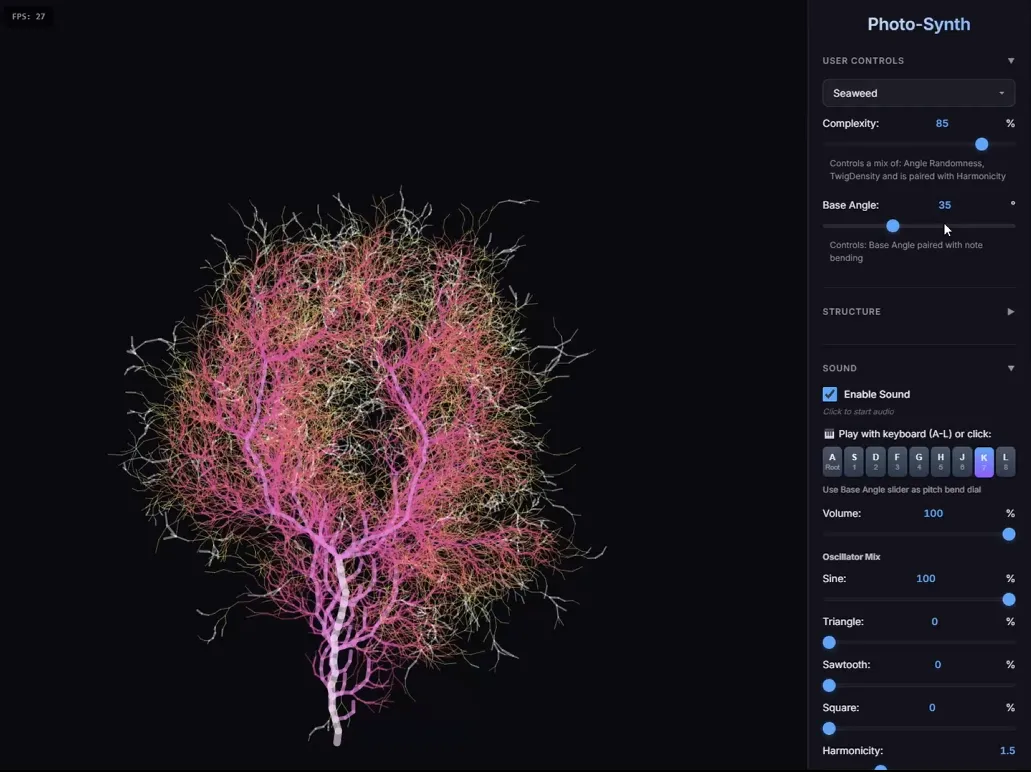Trigger the F note key

coord(897,461)
